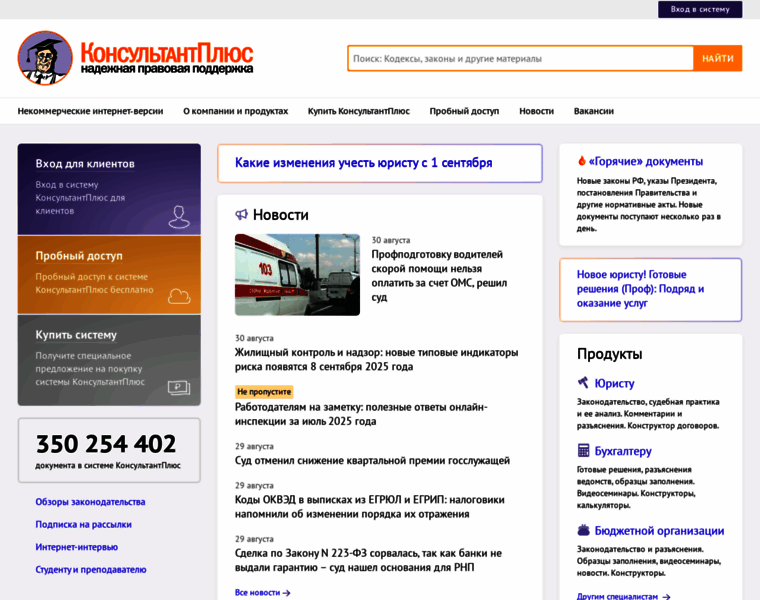Open Обзоры законодательства link
Screen dimensions: 760x600
pos(90,502)
